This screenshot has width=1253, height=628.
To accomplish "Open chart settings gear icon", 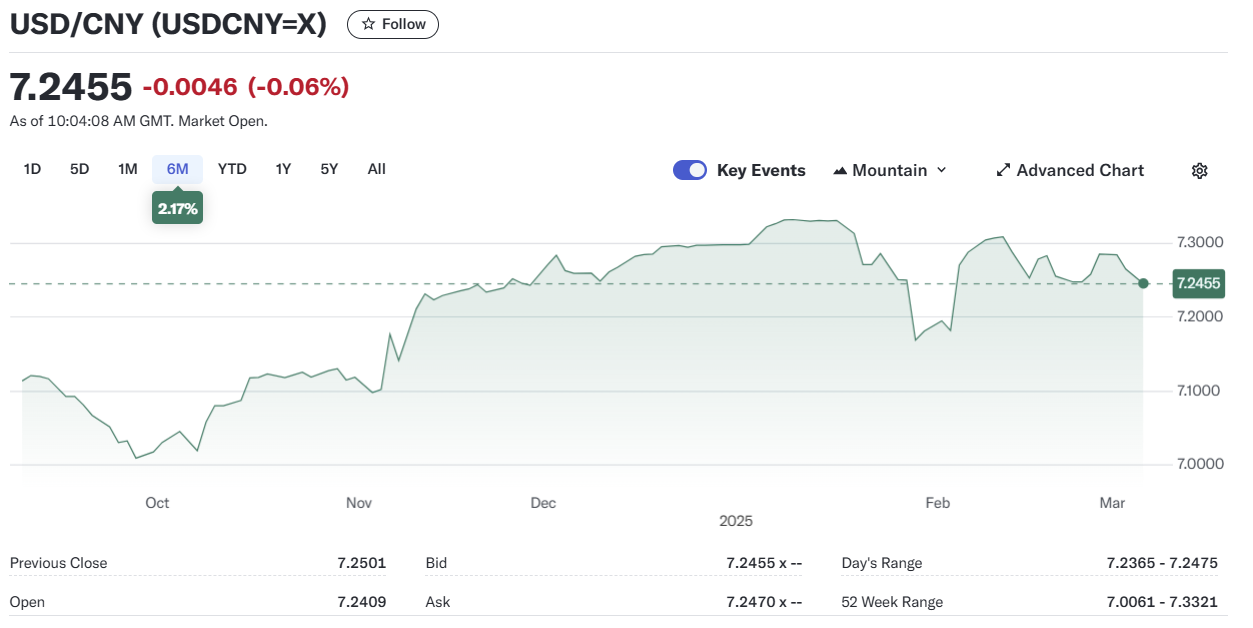I will pyautogui.click(x=1199, y=171).
